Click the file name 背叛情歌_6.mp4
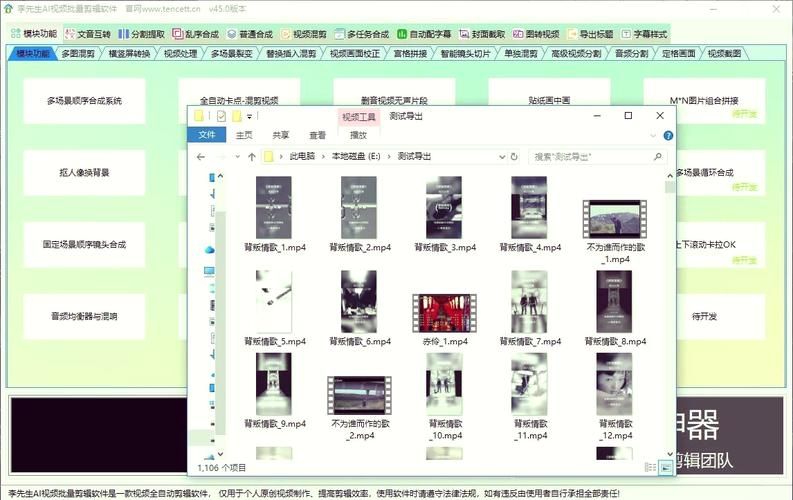Viewport: 793px width, 500px height. 360,342
